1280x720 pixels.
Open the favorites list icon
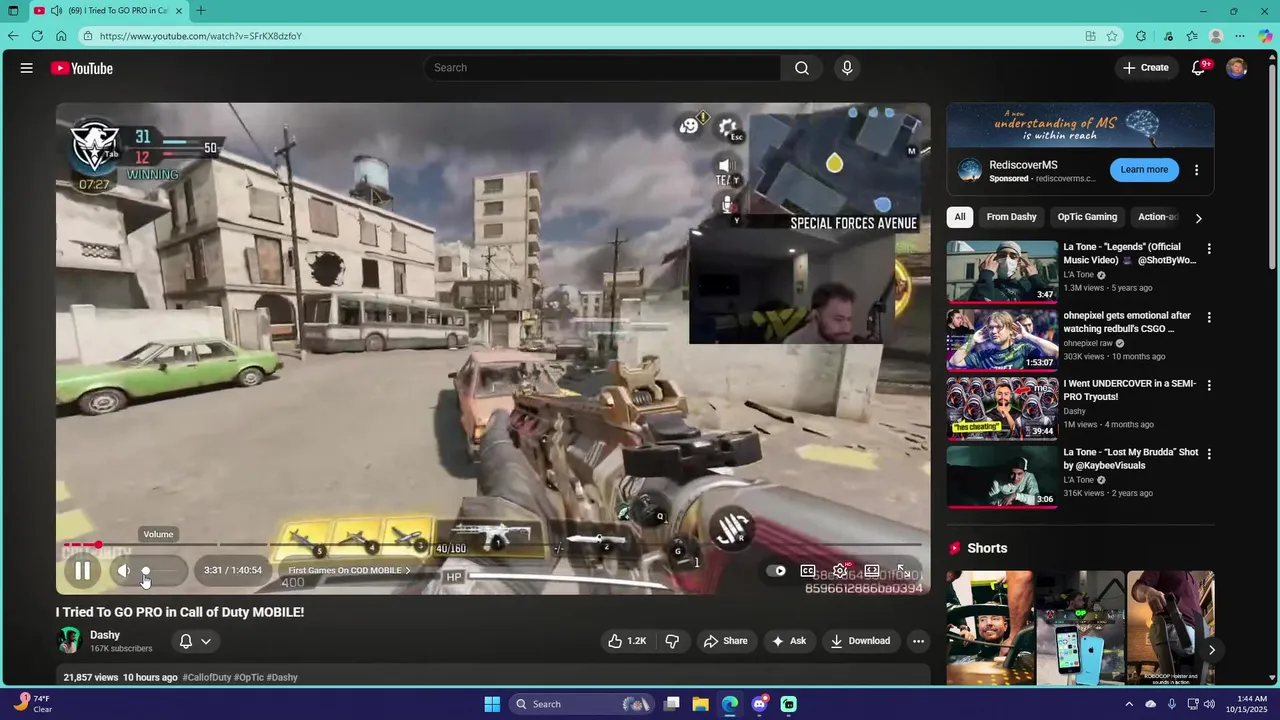coord(1192,36)
